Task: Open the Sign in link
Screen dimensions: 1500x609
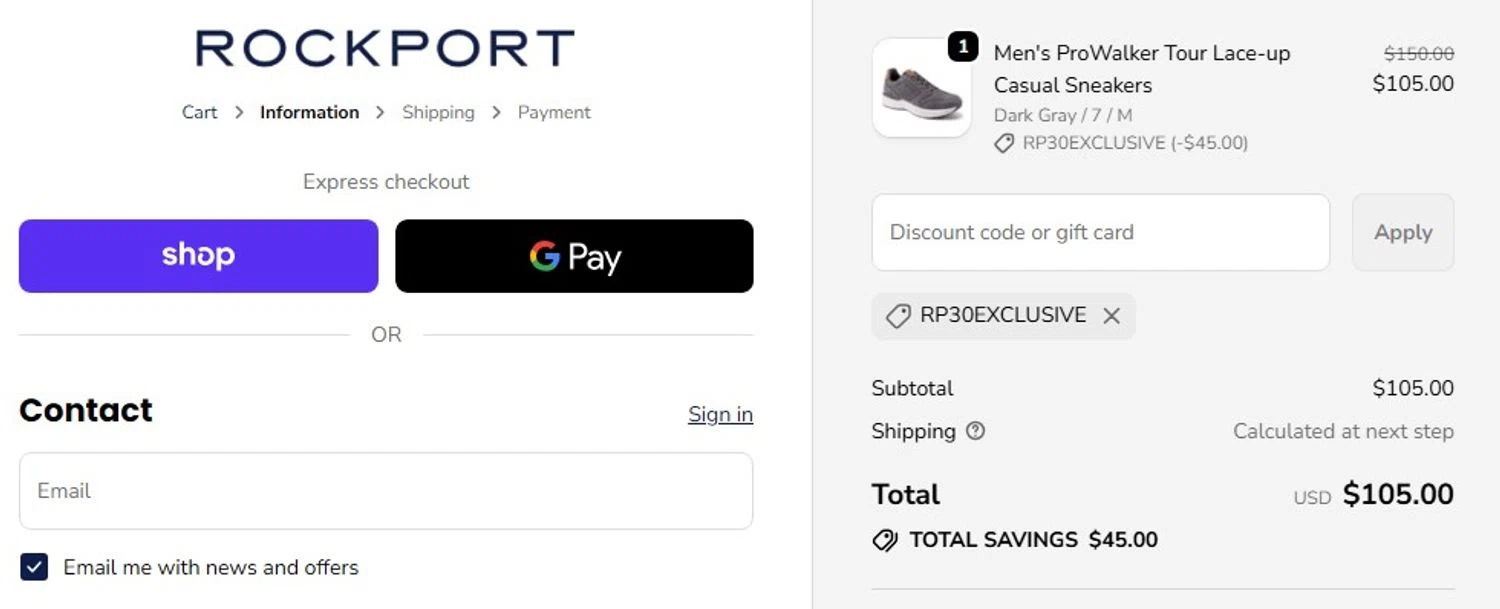Action: tap(720, 414)
